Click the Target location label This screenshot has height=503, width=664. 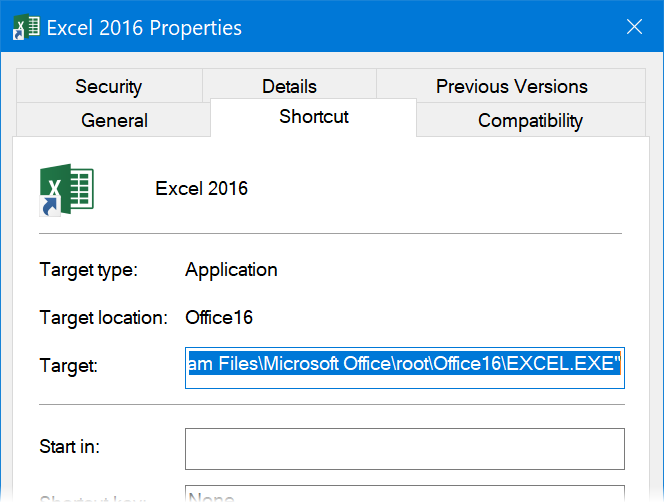click(x=104, y=318)
